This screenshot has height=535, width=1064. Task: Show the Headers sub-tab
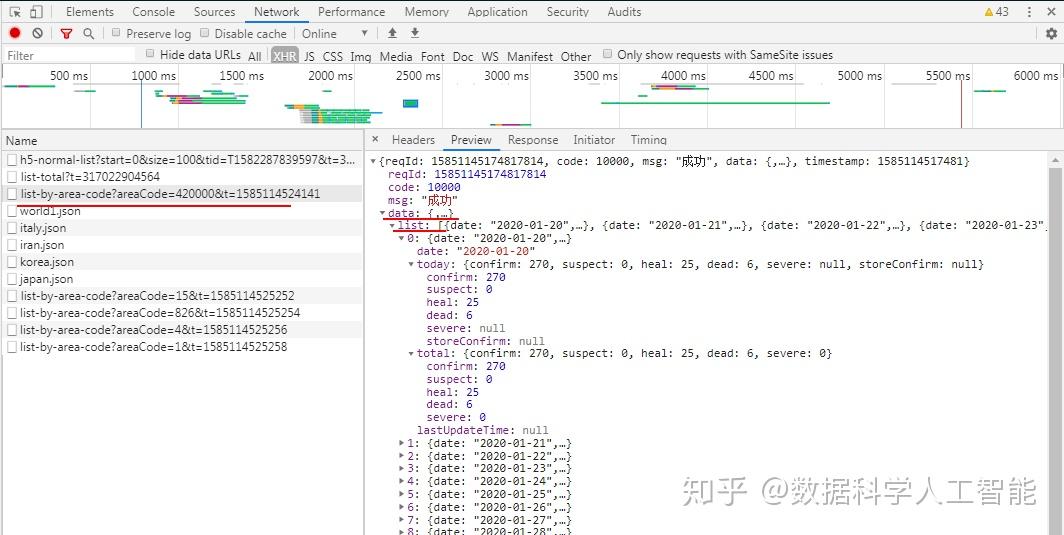tap(413, 140)
